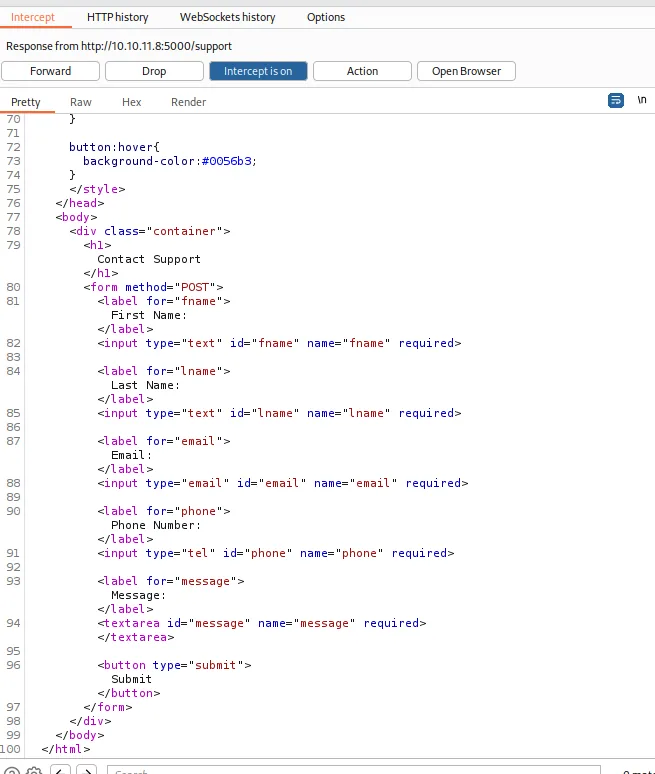Click the textarea id="message" line
The image size is (655, 774).
click(262, 623)
